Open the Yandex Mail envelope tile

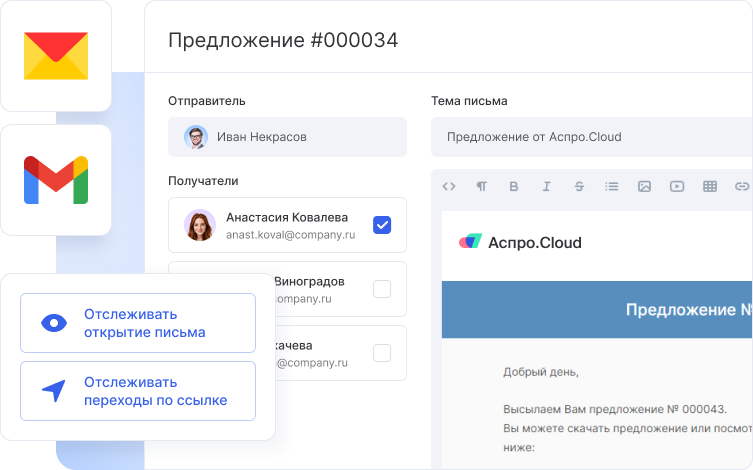pyautogui.click(x=56, y=56)
